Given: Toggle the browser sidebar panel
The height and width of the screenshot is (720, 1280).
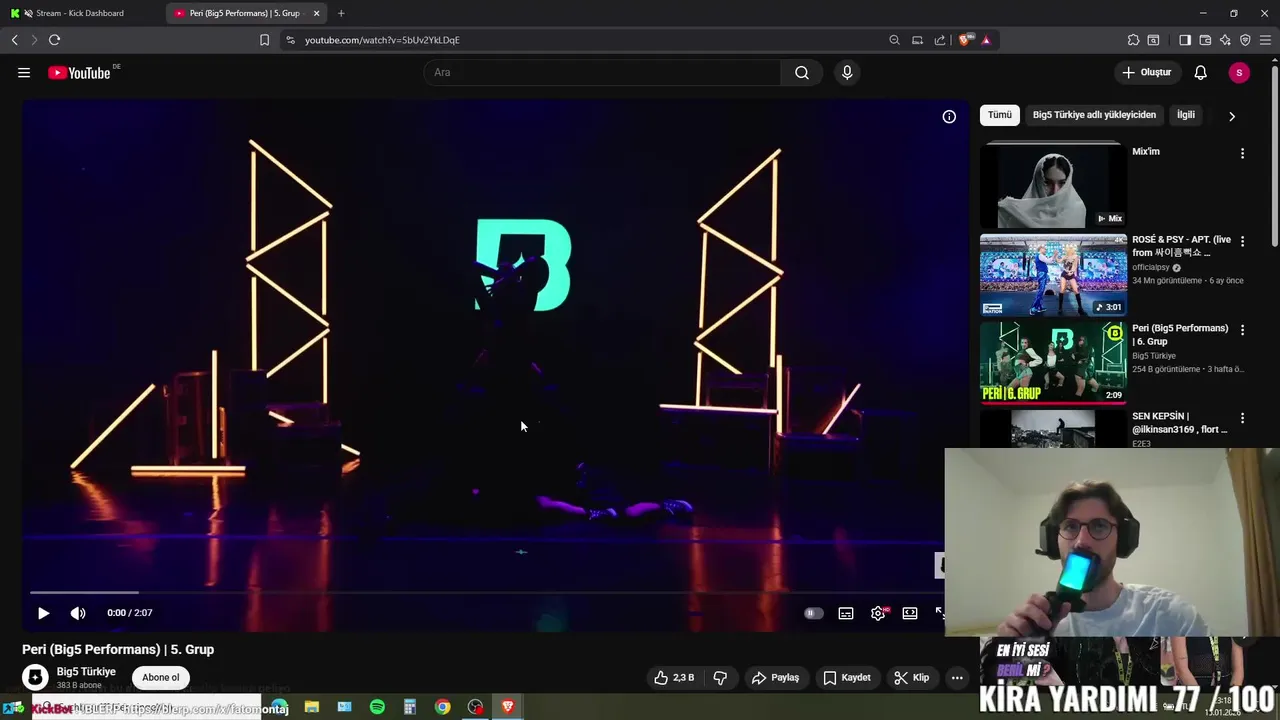Looking at the screenshot, I should point(1185,40).
